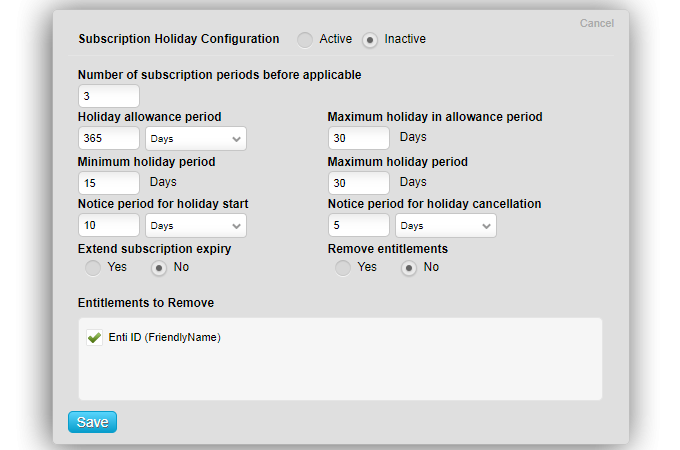Click the Minimum holiday period input

[108, 183]
